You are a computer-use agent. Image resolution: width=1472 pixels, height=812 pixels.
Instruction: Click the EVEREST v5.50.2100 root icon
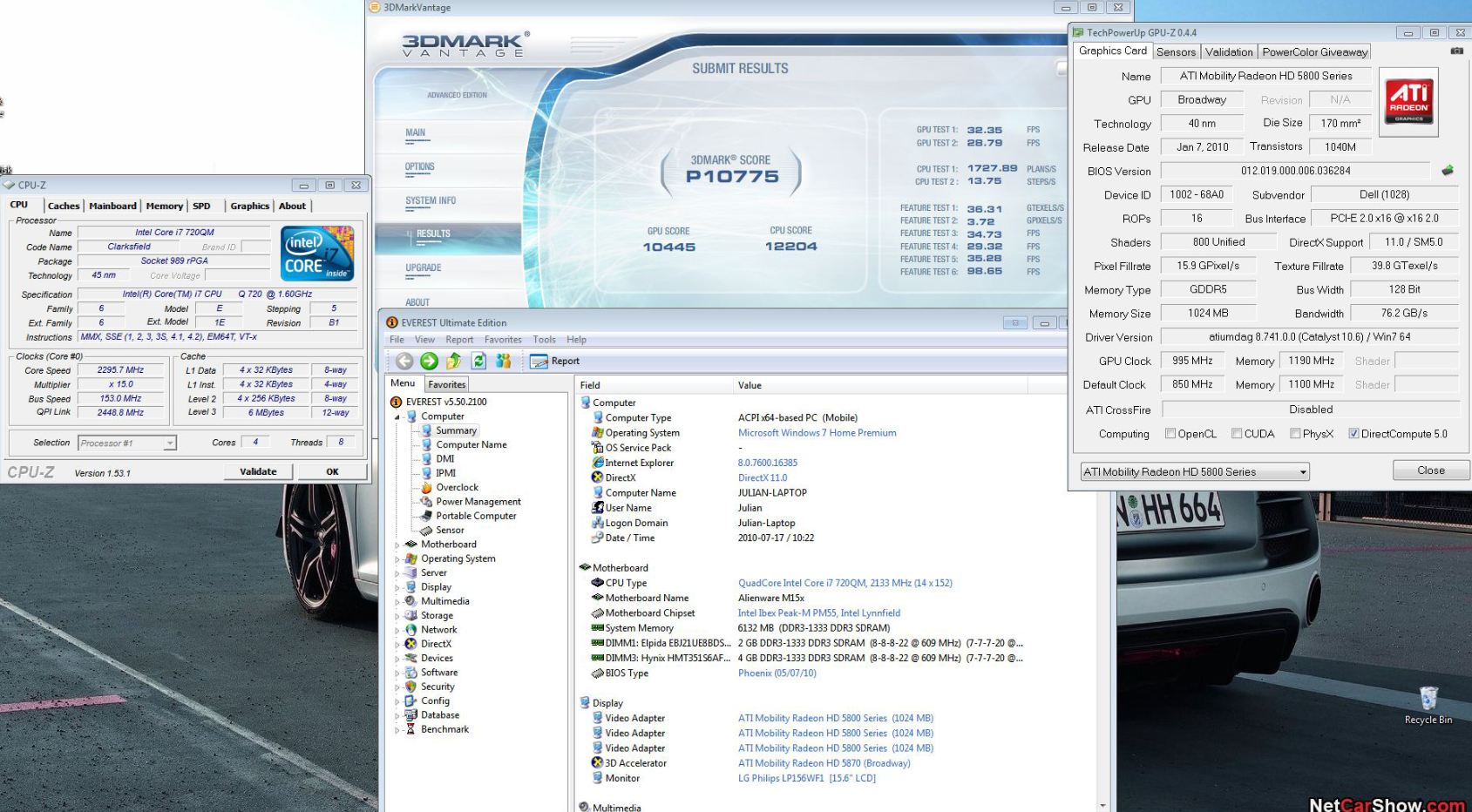click(x=397, y=403)
